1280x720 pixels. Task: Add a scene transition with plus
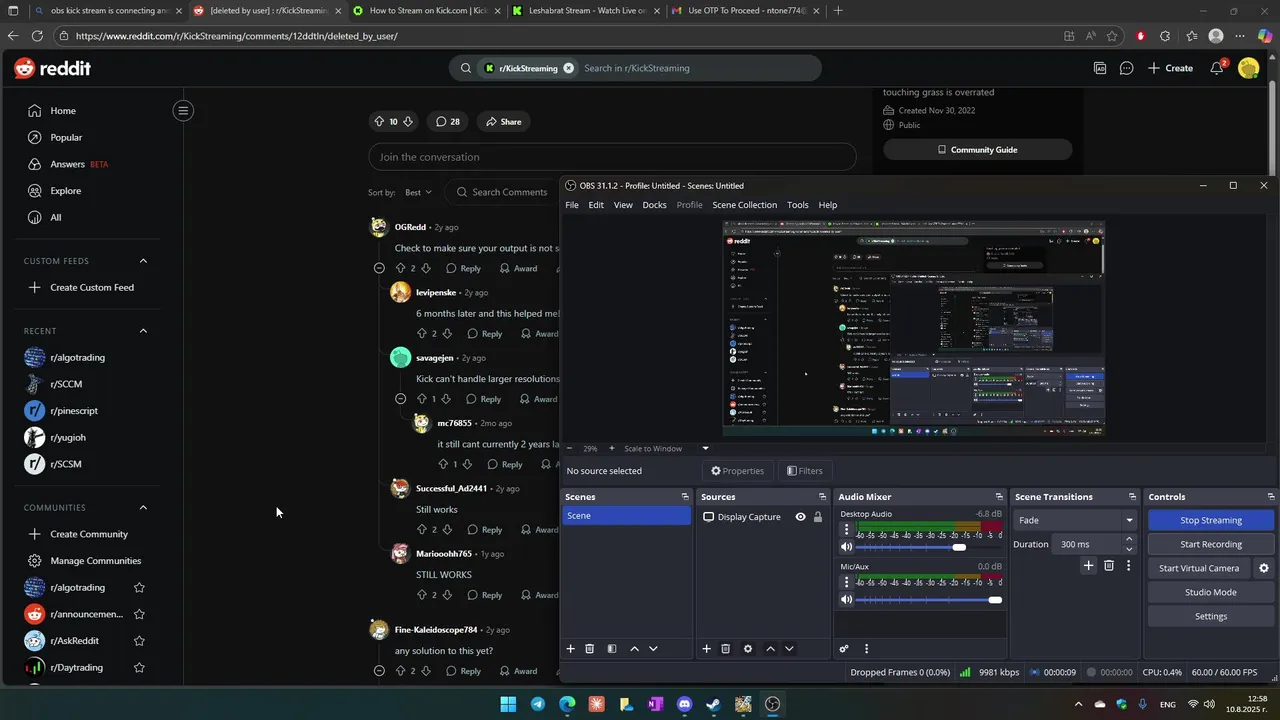pos(1089,566)
